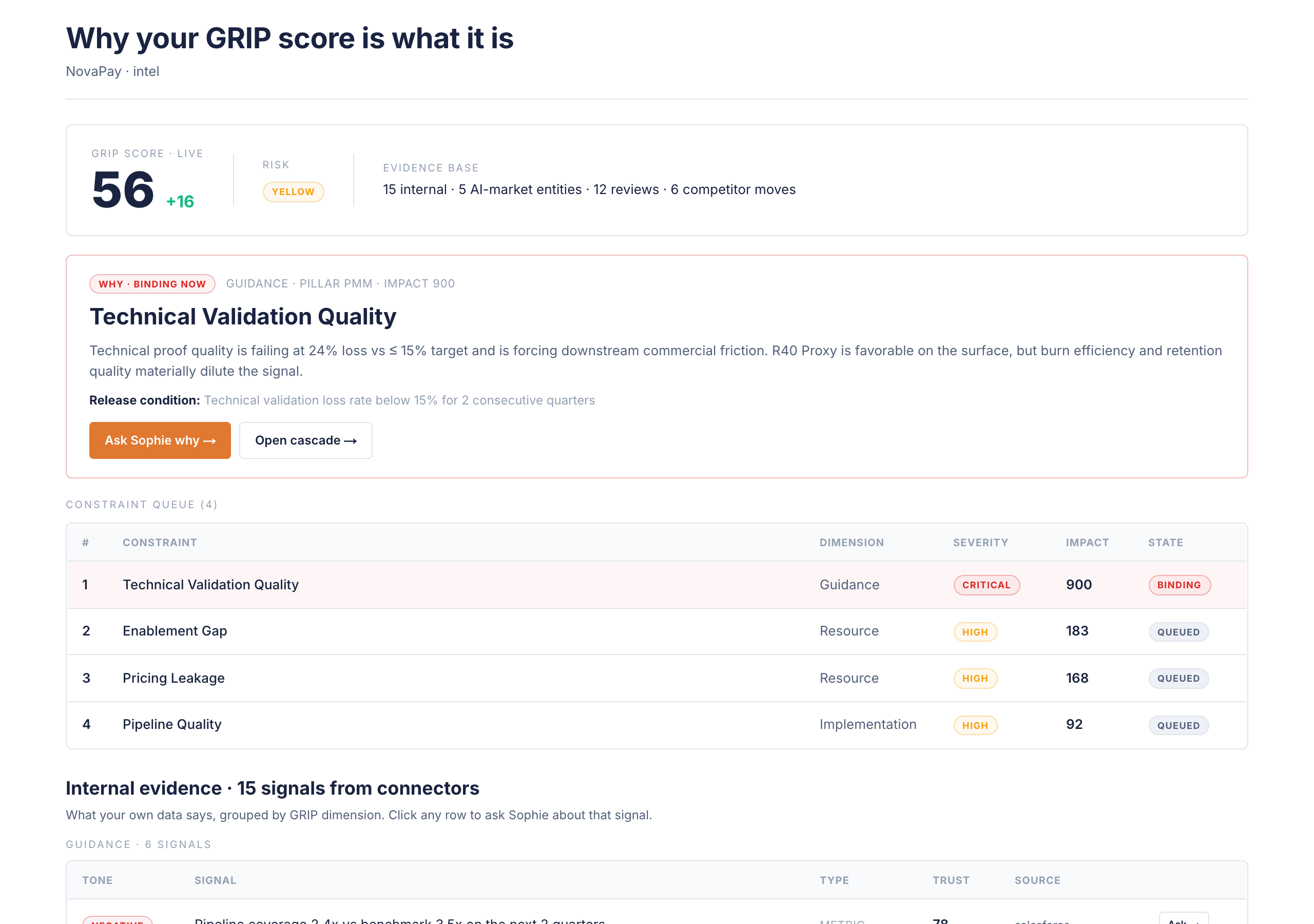
Task: Click QUEUED state for Pricing Leakage
Action: (1178, 679)
